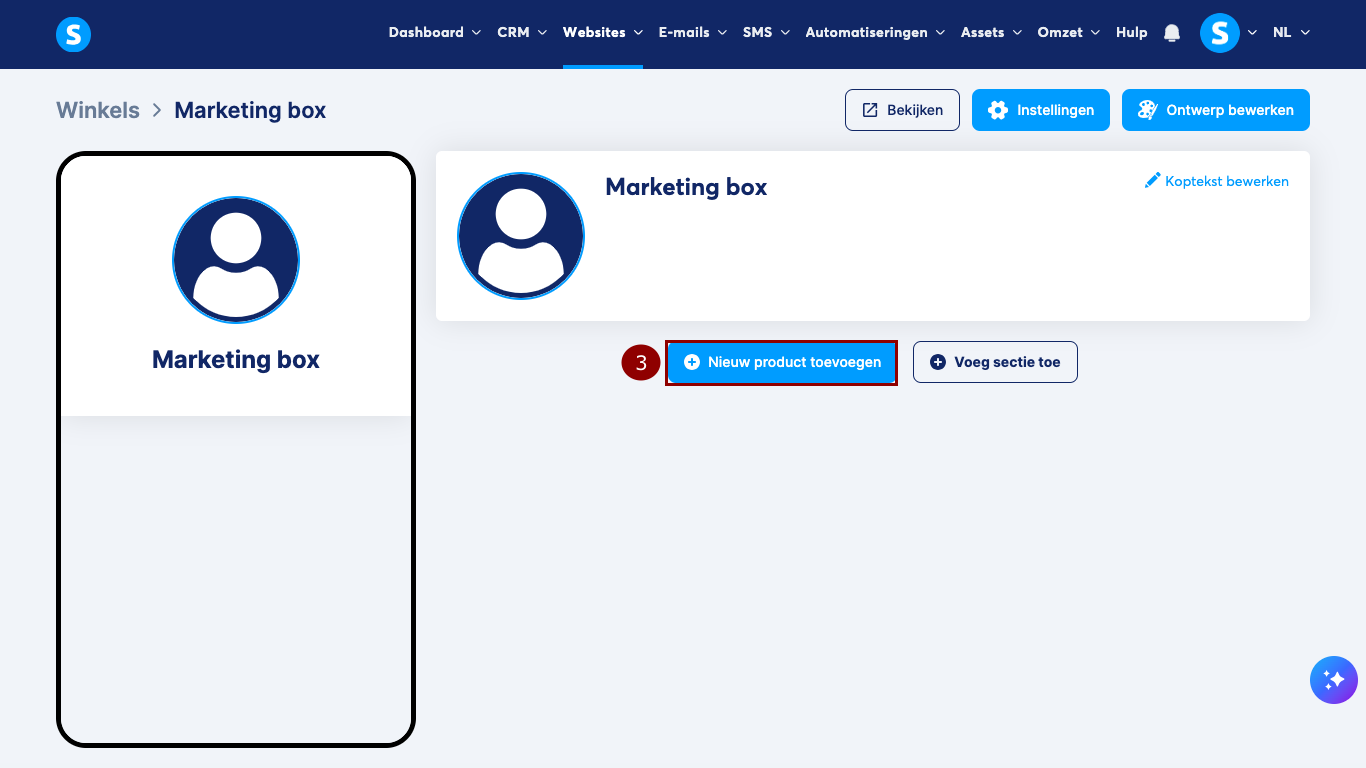Open the CRM menu
Viewport: 1366px width, 768px height.
[522, 32]
